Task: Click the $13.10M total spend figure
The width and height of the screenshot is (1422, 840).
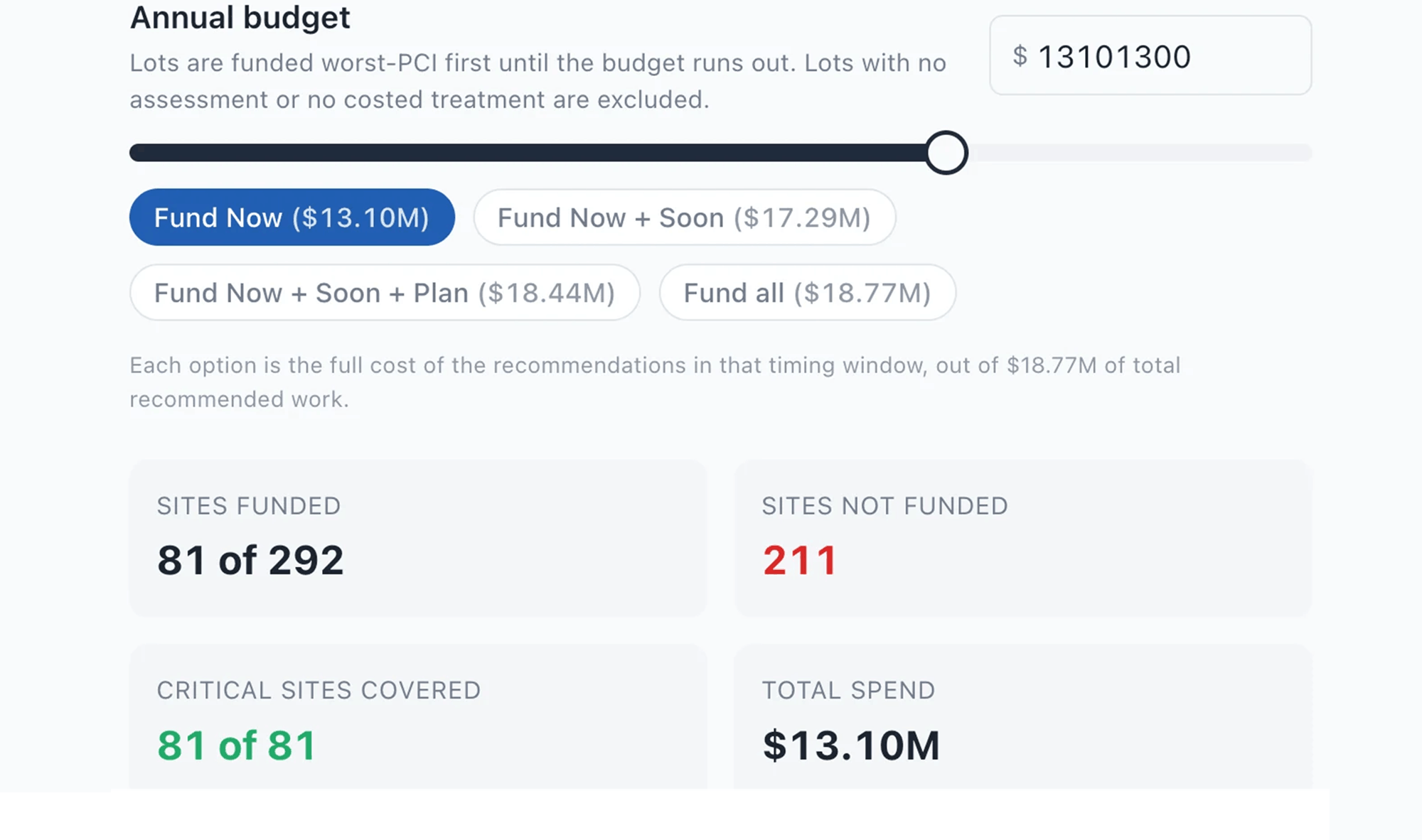Action: pos(851,745)
